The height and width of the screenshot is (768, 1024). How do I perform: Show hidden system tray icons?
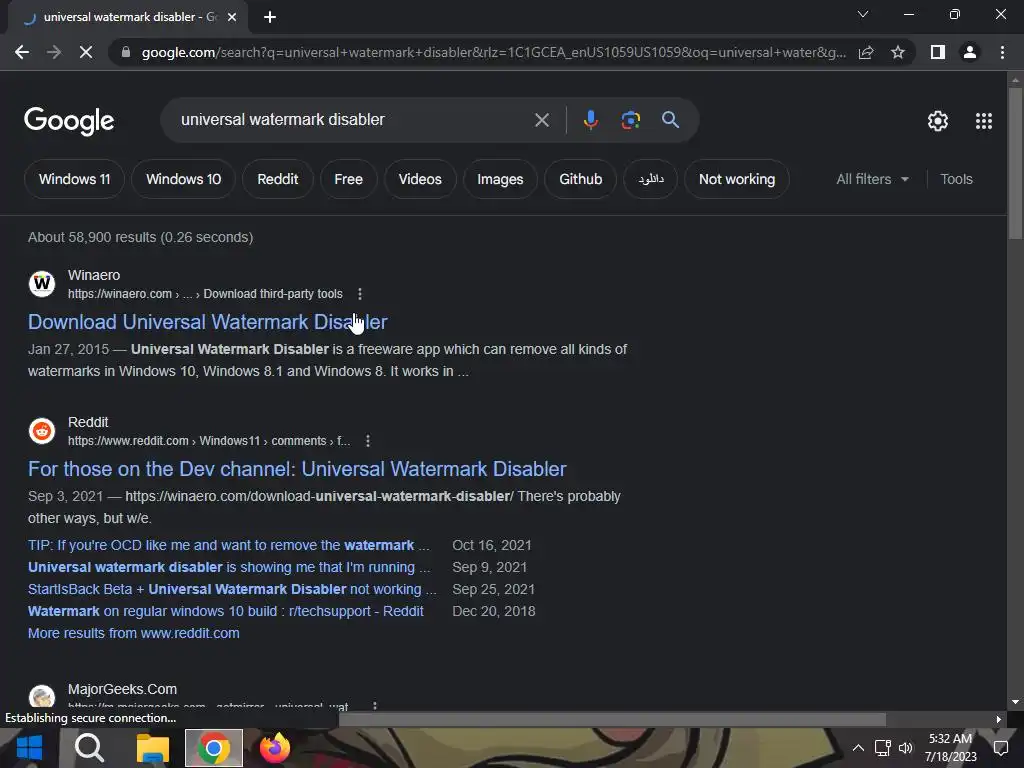858,748
